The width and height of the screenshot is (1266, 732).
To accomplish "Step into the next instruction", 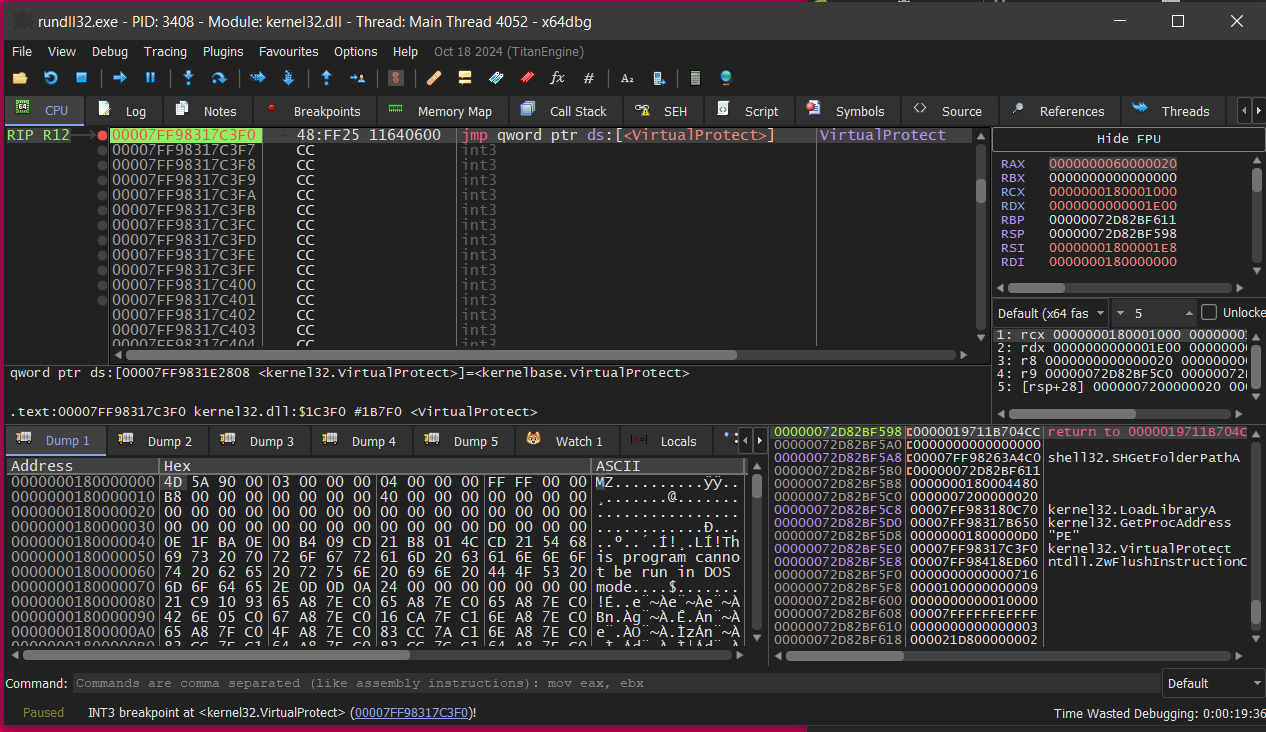I will tap(188, 78).
